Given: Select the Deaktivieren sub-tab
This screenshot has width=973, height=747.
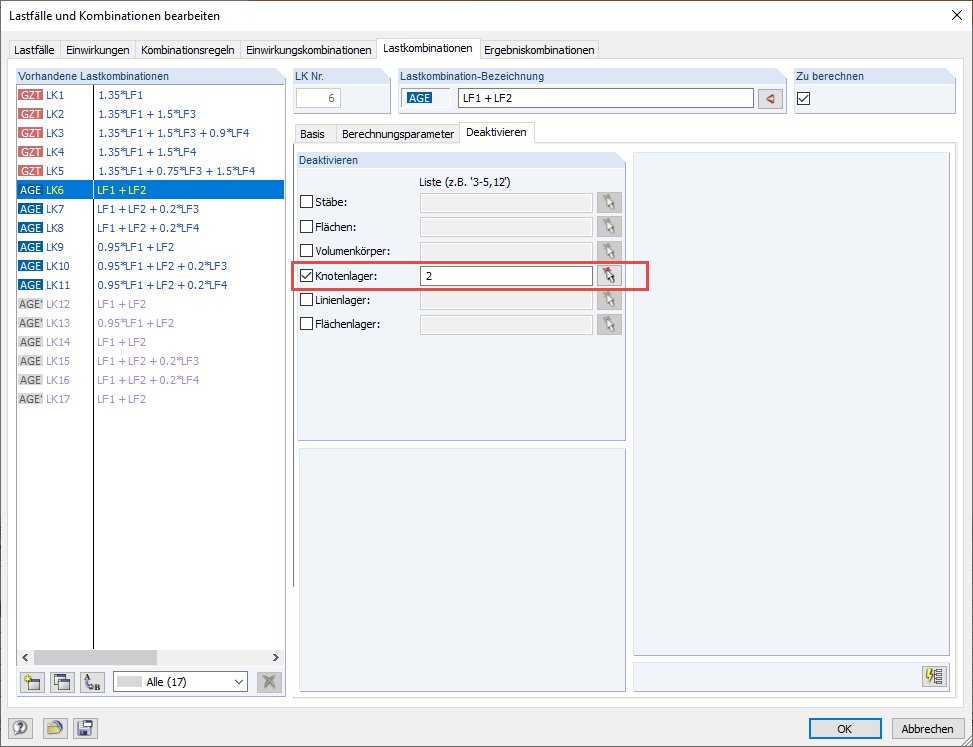Looking at the screenshot, I should point(496,132).
